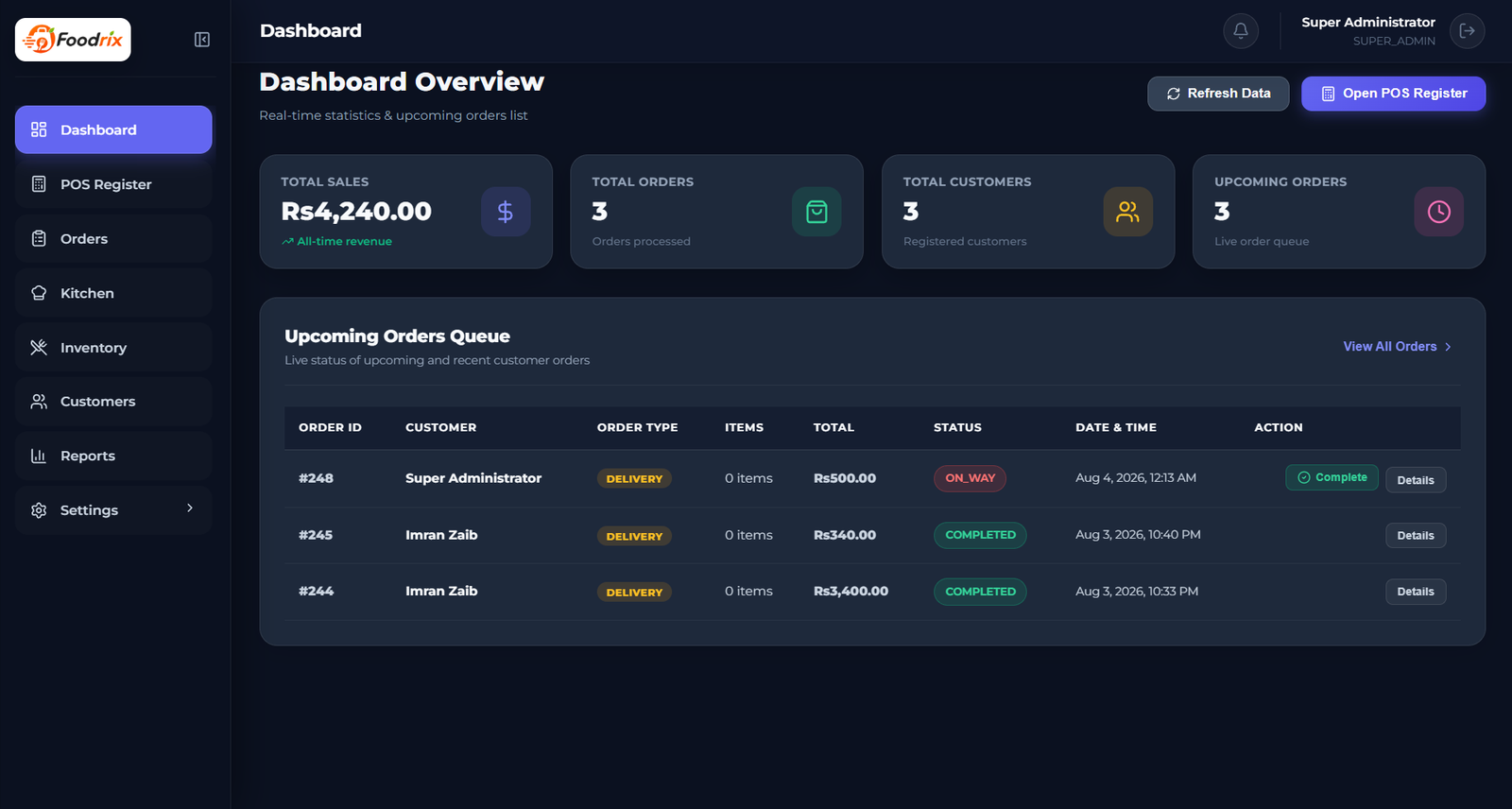Click the logout arrow icon
1512x809 pixels.
[1468, 30]
